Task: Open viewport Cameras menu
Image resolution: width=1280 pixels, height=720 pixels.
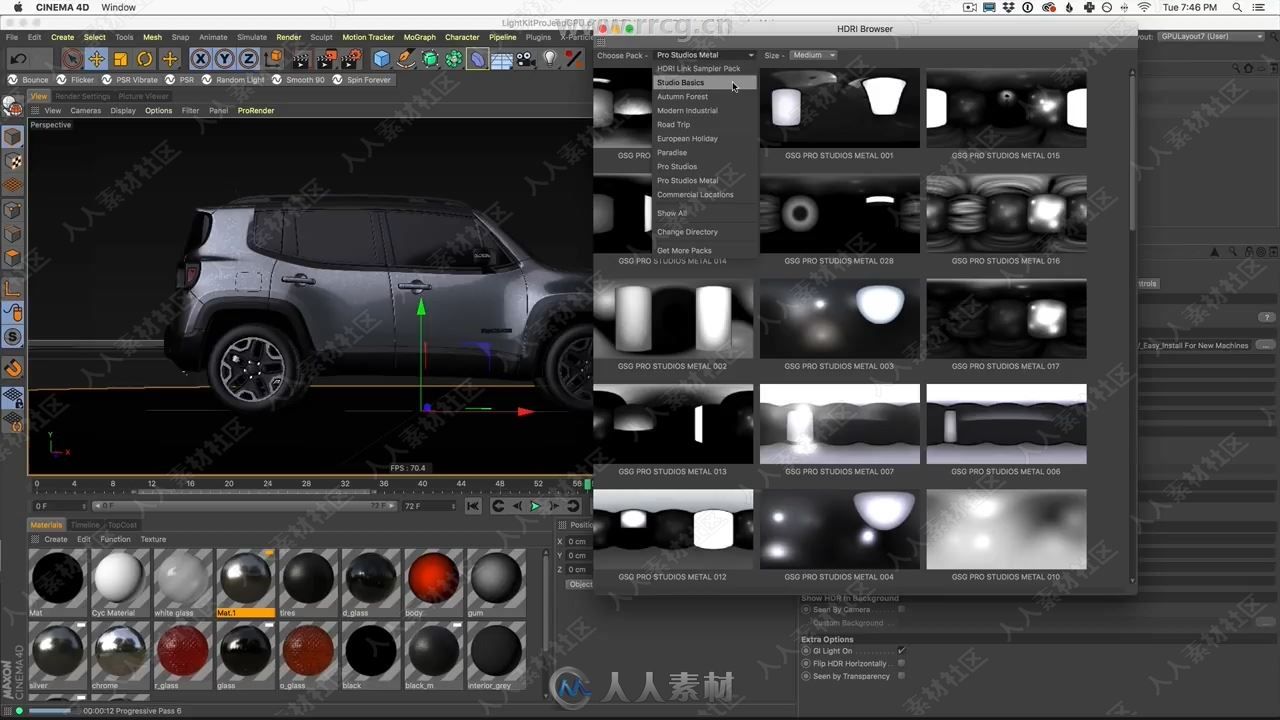Action: [85, 111]
